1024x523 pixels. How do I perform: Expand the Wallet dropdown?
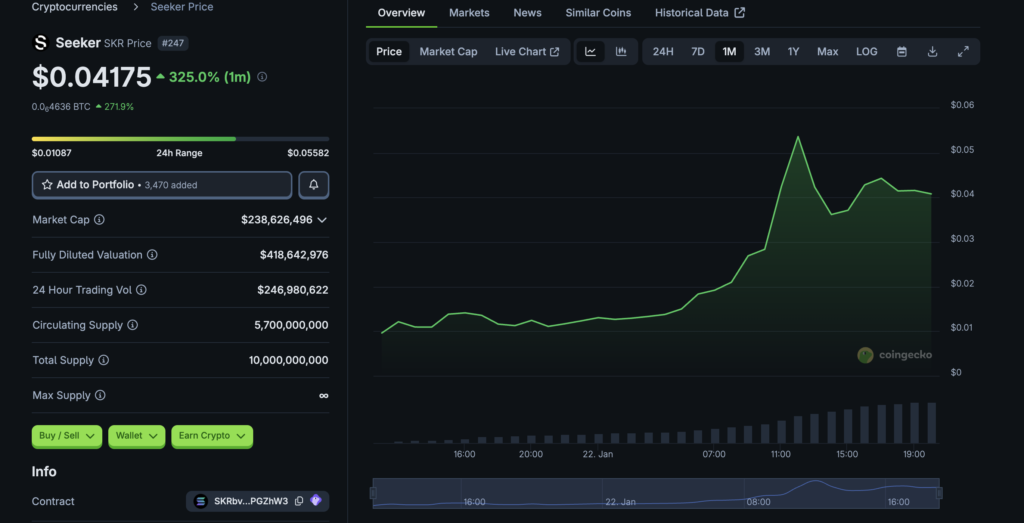click(x=136, y=436)
